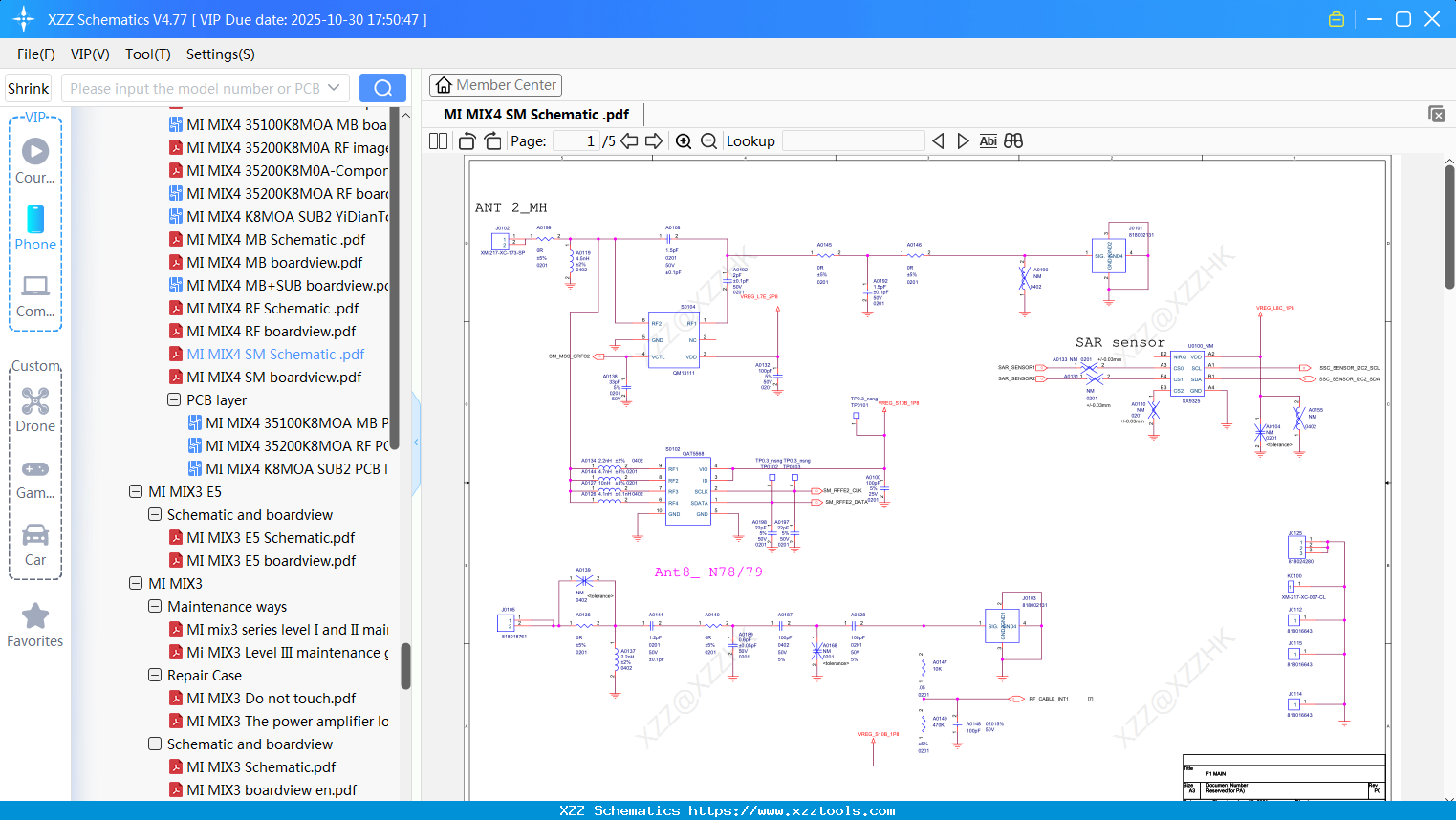This screenshot has height=820, width=1456.
Task: Collapse the Repair Case tree node
Action: click(x=155, y=676)
